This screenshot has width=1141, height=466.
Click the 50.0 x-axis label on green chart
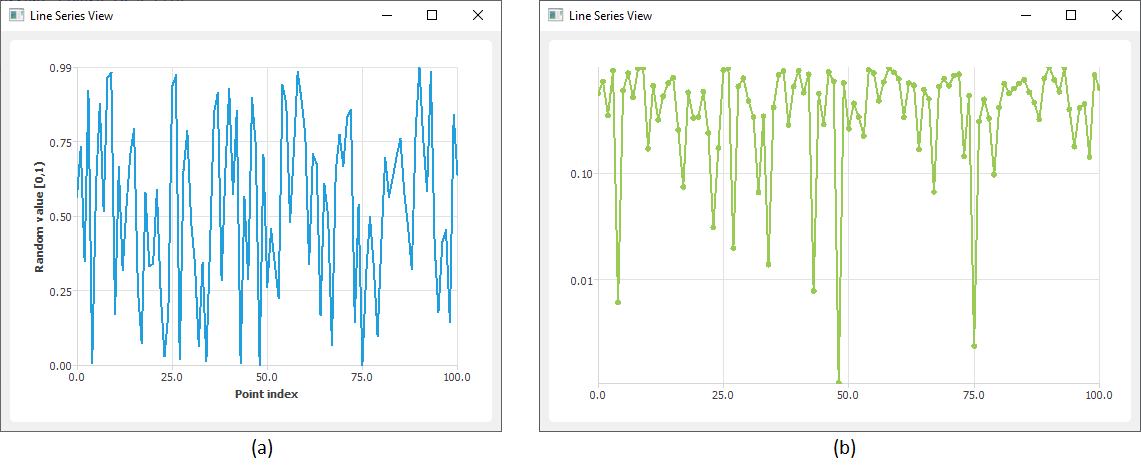848,395
